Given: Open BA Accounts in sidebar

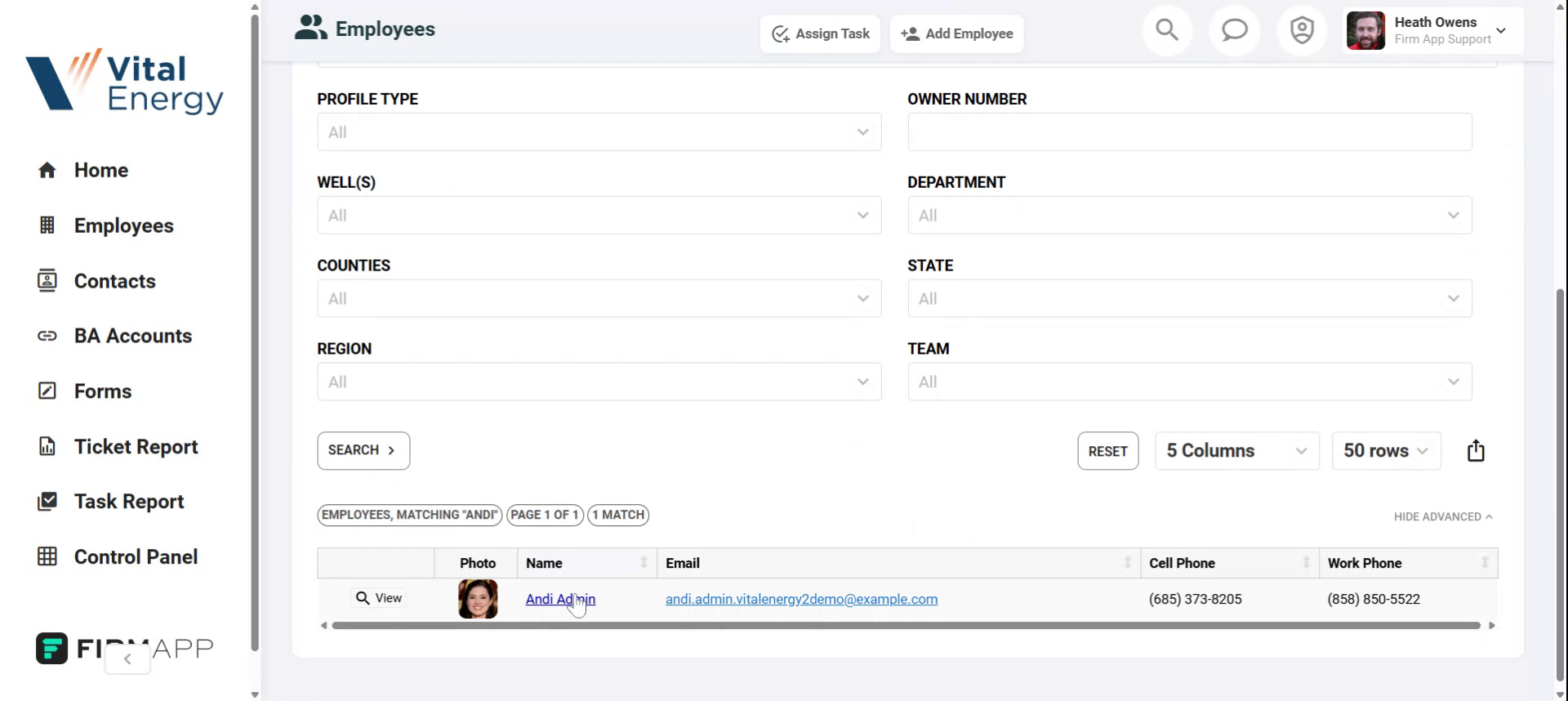Looking at the screenshot, I should pos(133,336).
